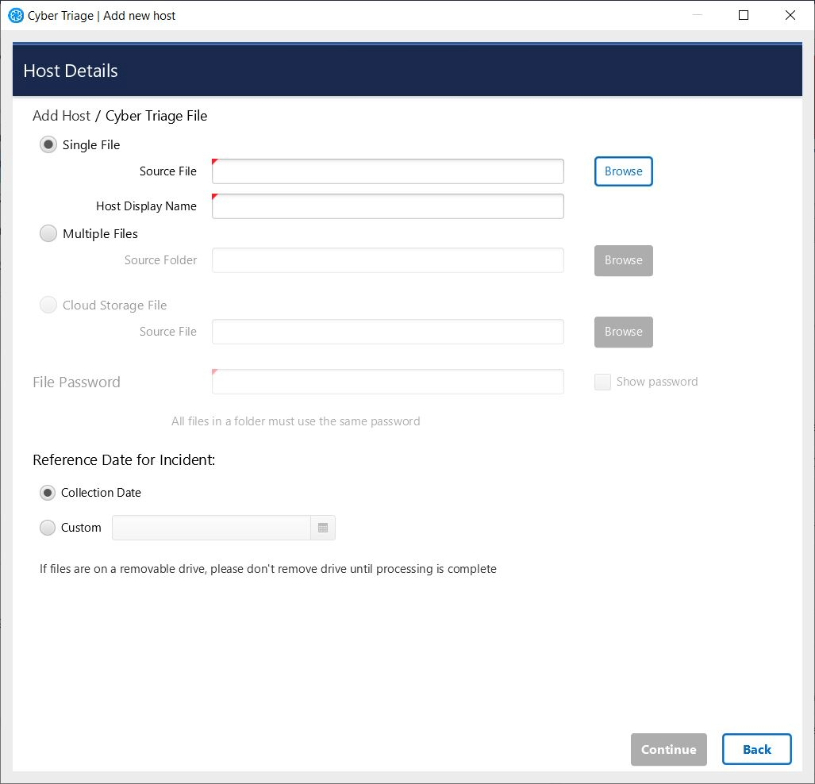Click the Custom date text field

(x=211, y=528)
